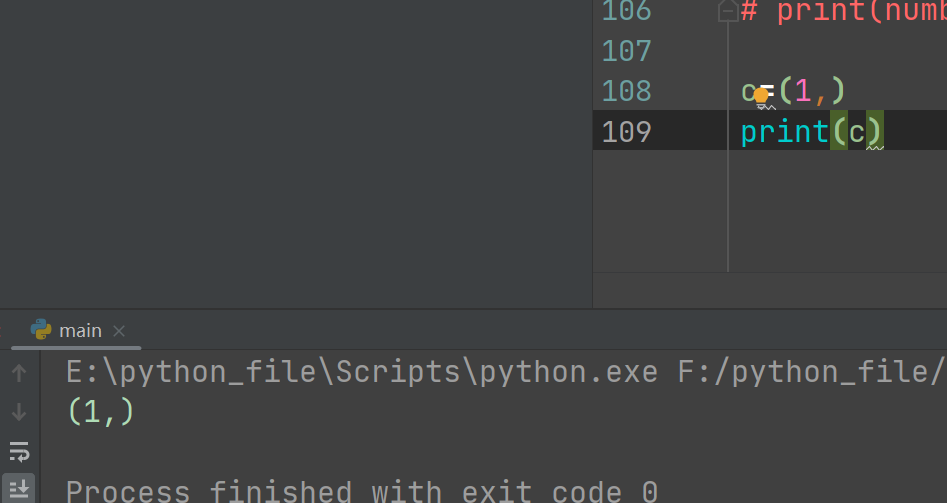This screenshot has width=947, height=503.
Task: Click the down arrow in the Run toolbar
Action: 19,412
